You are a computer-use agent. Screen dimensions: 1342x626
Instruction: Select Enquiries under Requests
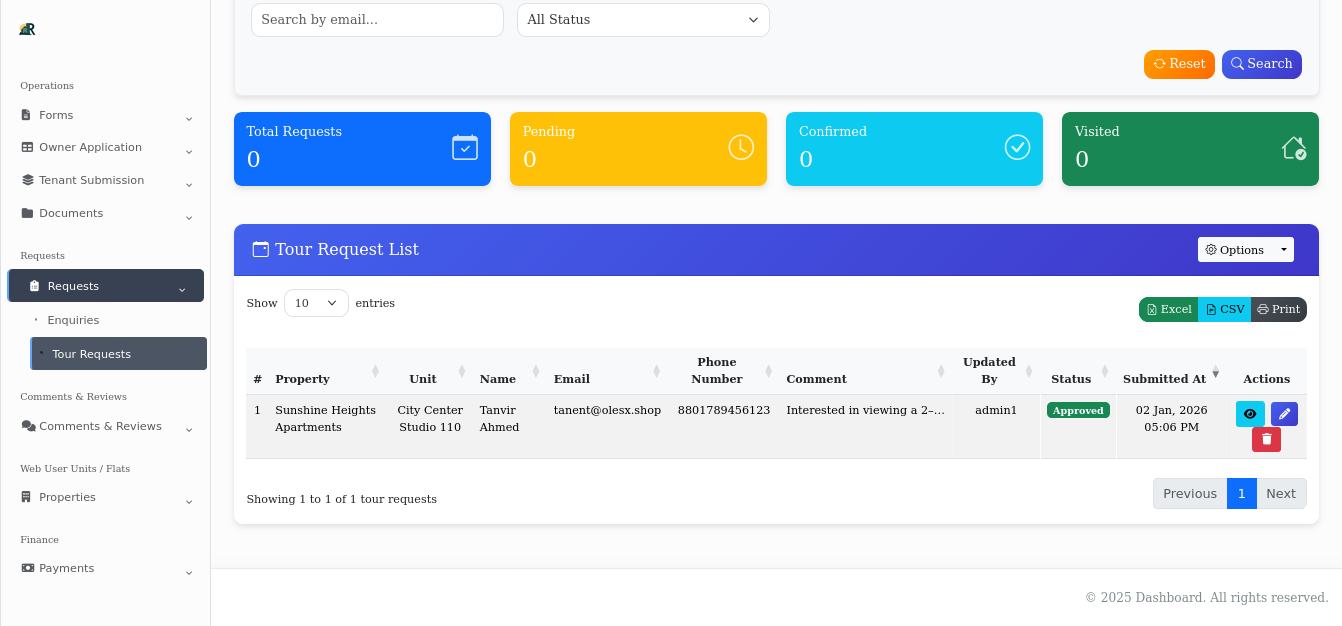73,320
